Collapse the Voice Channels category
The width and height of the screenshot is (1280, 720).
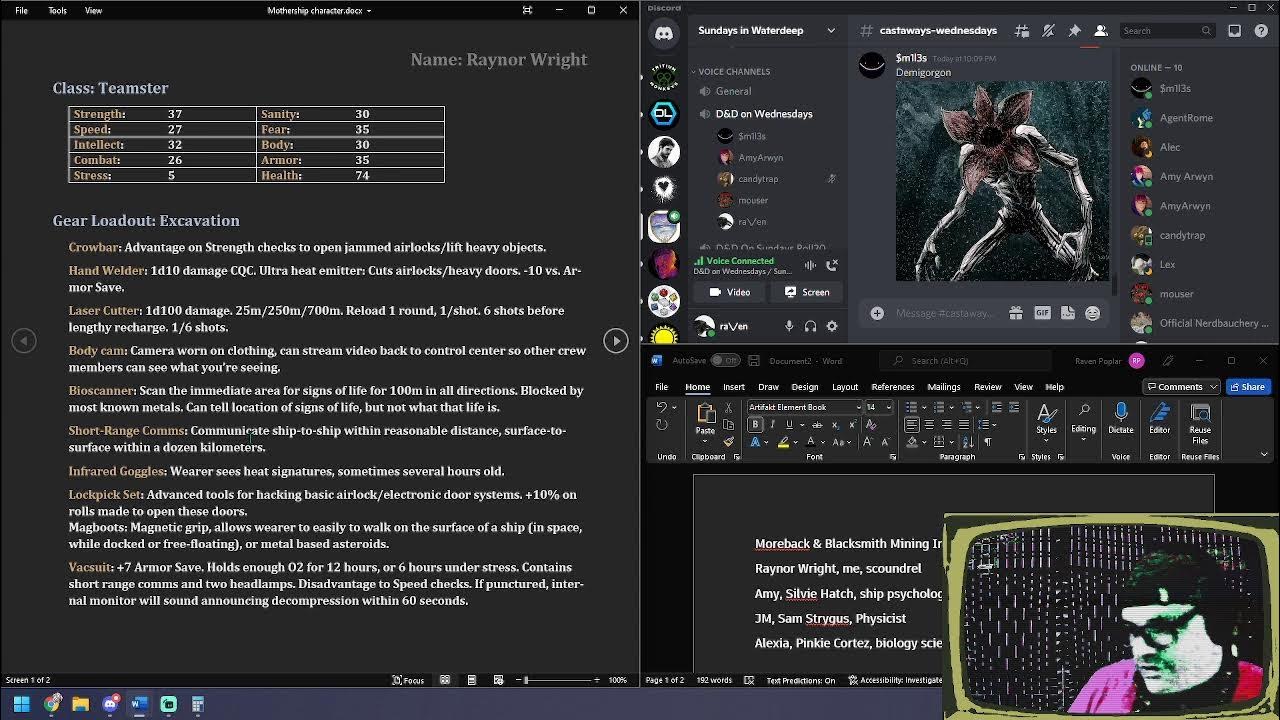pyautogui.click(x=734, y=72)
